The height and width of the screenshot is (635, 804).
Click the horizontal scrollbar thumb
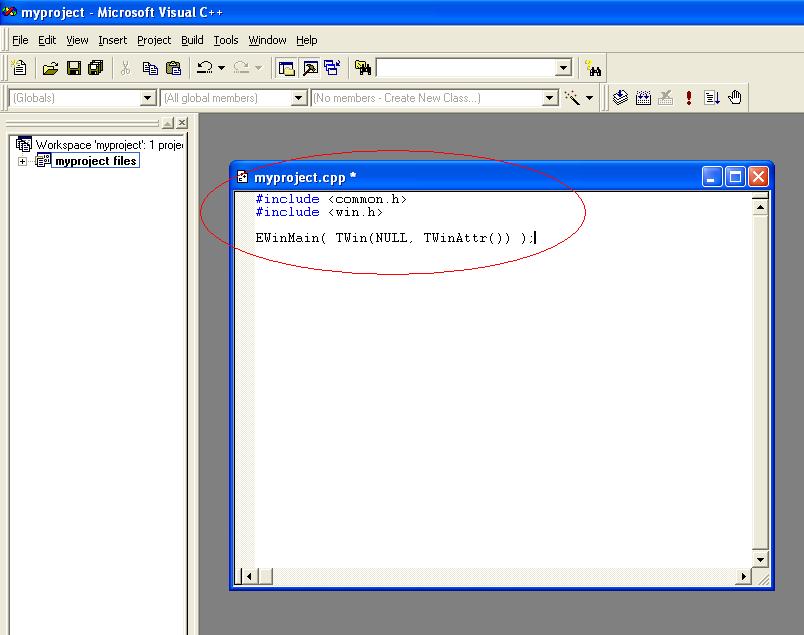point(265,576)
